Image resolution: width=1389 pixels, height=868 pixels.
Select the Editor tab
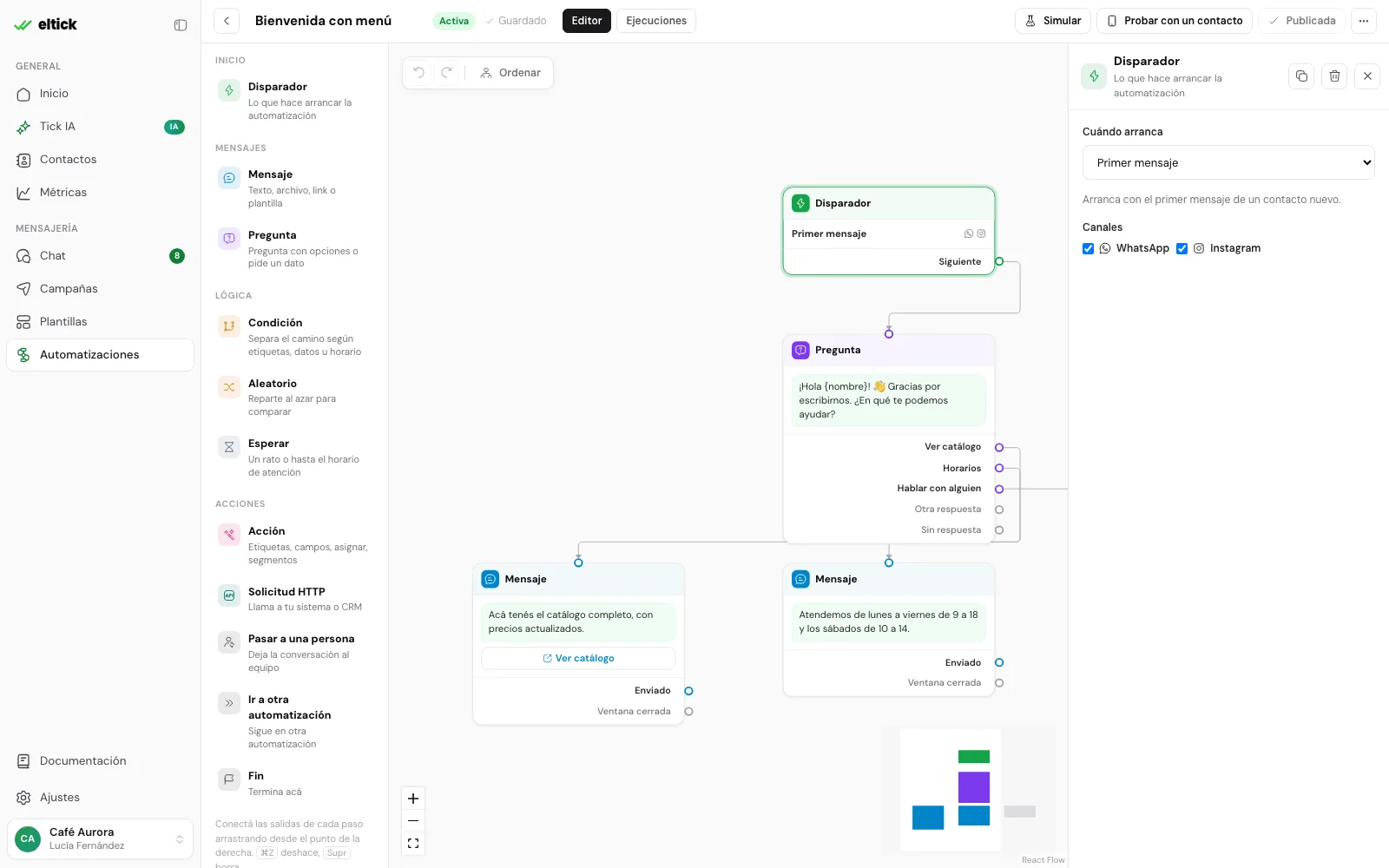click(587, 21)
